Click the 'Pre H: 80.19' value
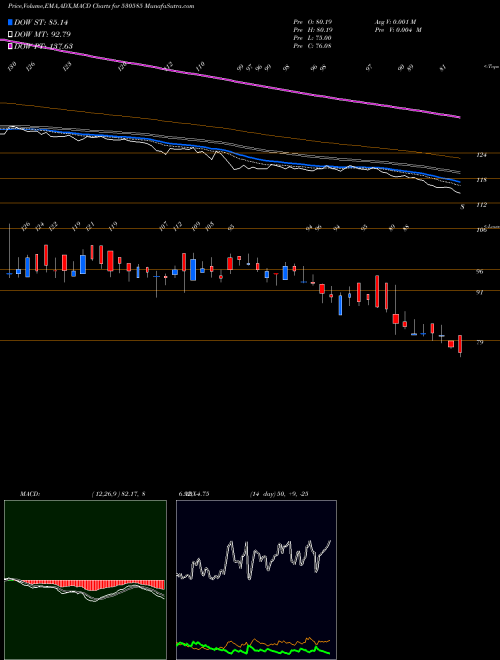 [x=313, y=30]
